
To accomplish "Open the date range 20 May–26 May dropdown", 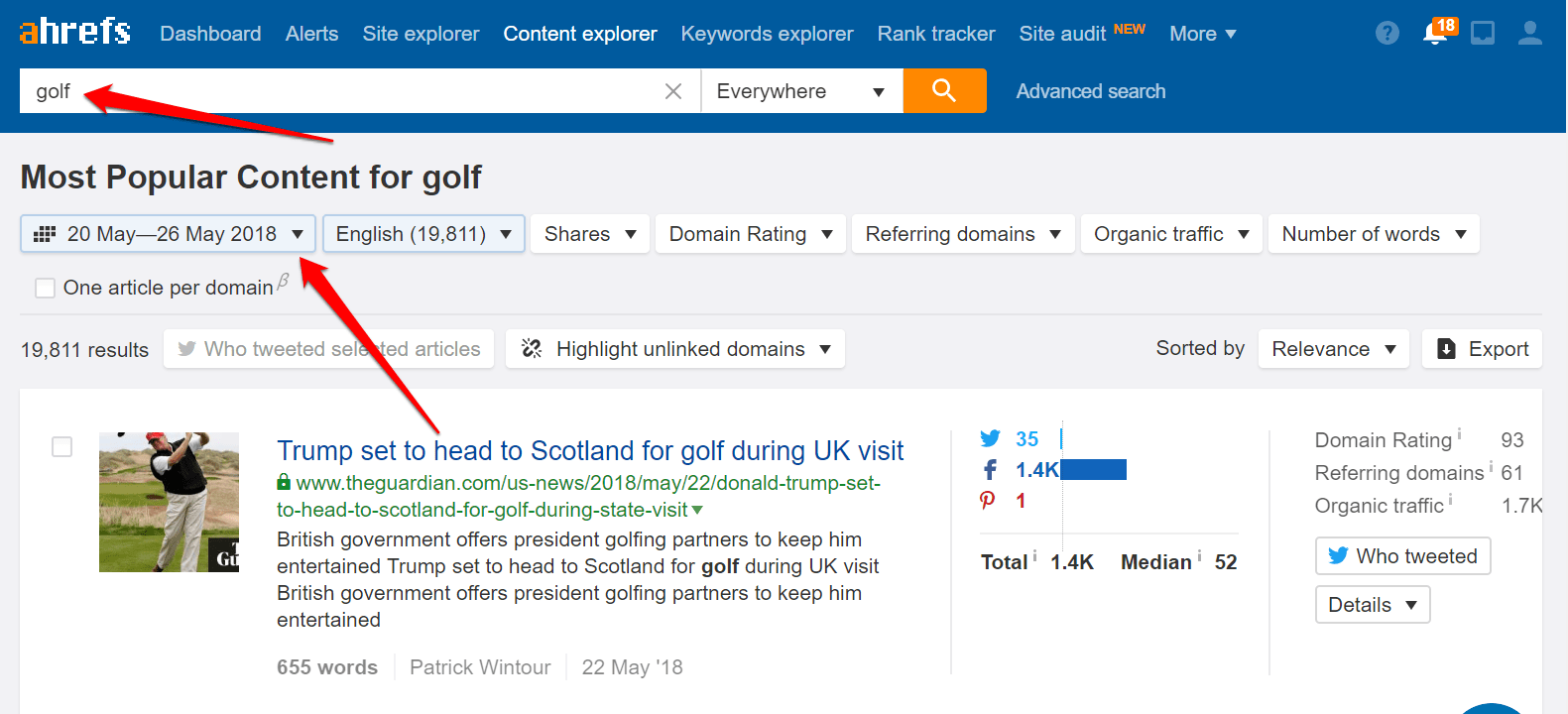I will pyautogui.click(x=169, y=234).
